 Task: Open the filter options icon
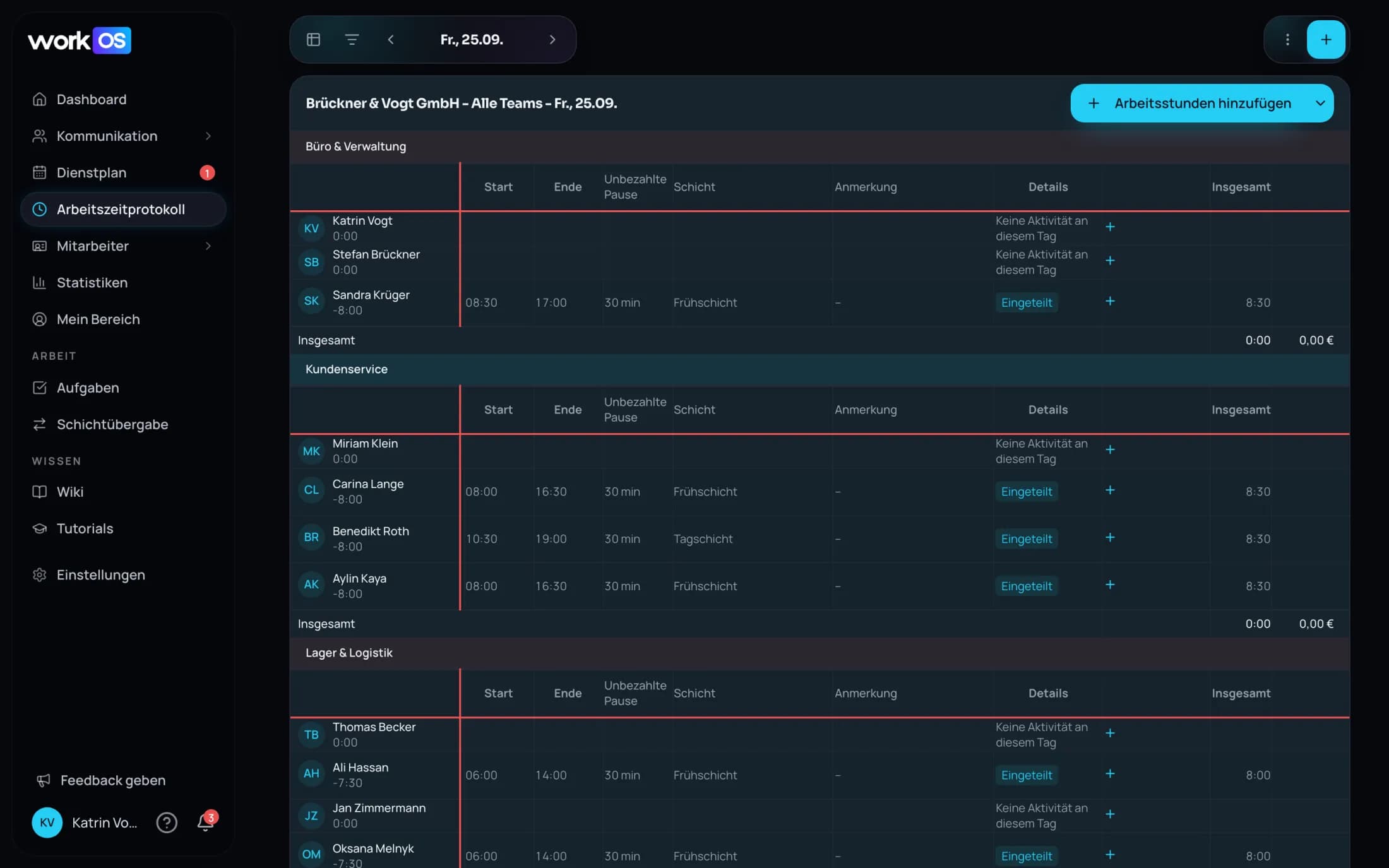tap(352, 40)
